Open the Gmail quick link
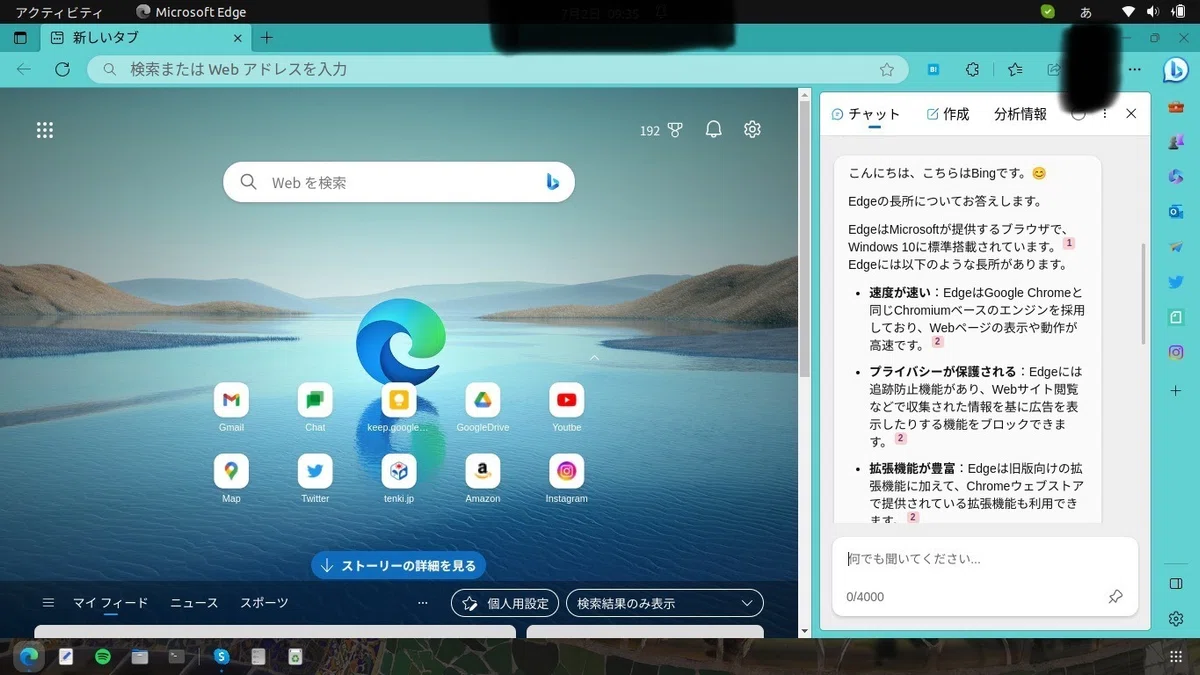Viewport: 1200px width, 675px height. (231, 400)
